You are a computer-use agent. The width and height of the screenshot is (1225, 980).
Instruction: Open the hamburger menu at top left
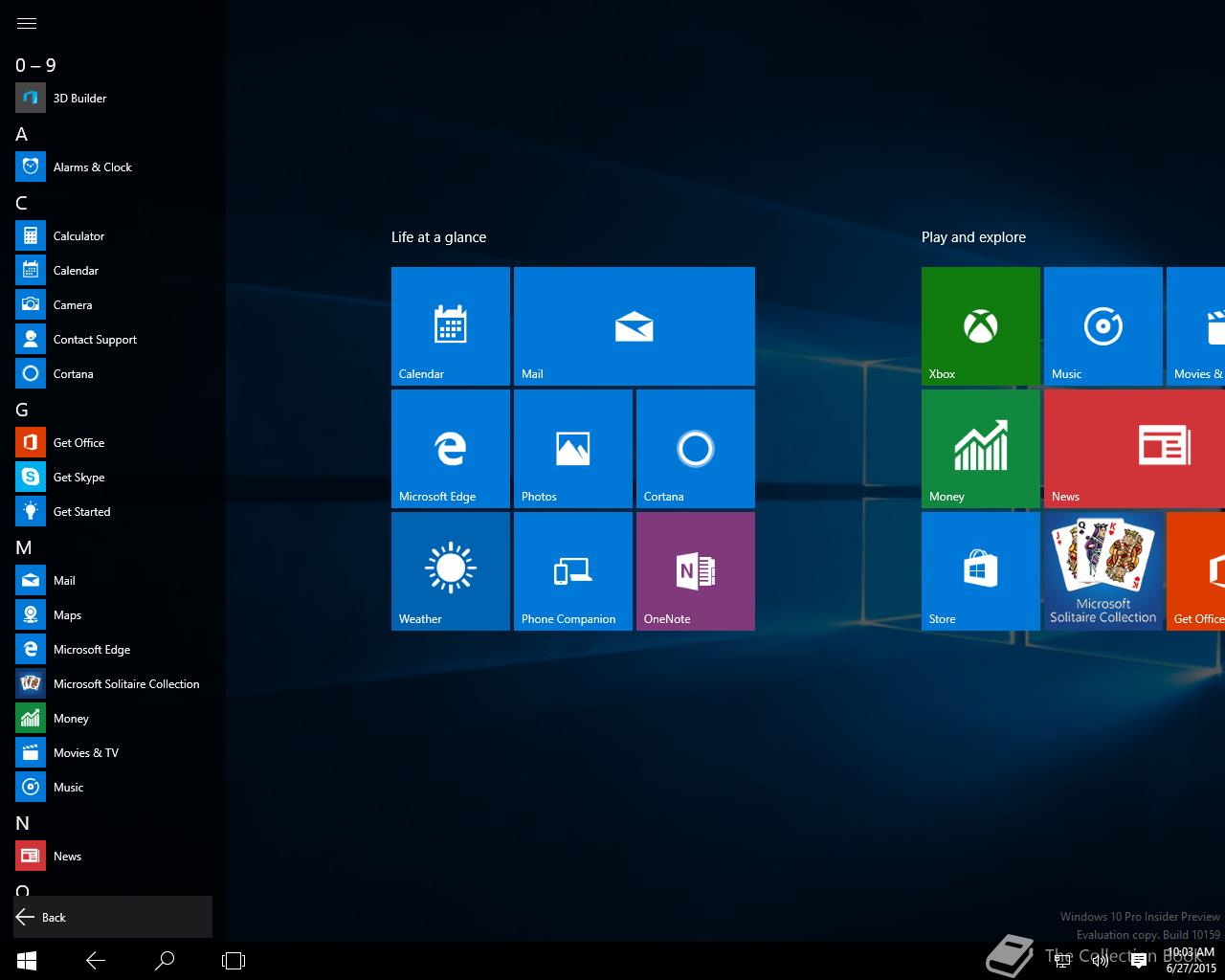pos(27,23)
